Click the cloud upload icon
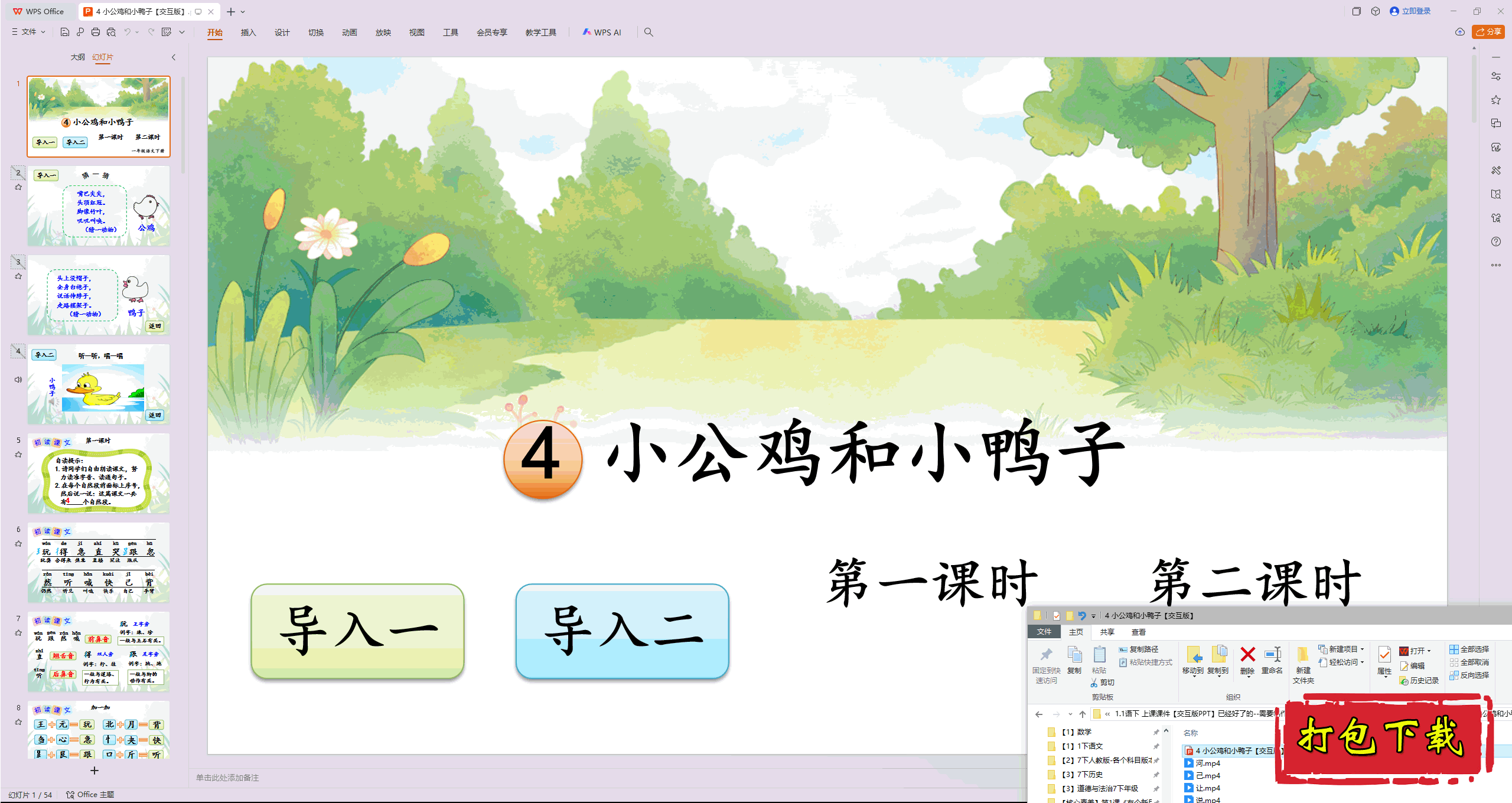 tap(1460, 32)
